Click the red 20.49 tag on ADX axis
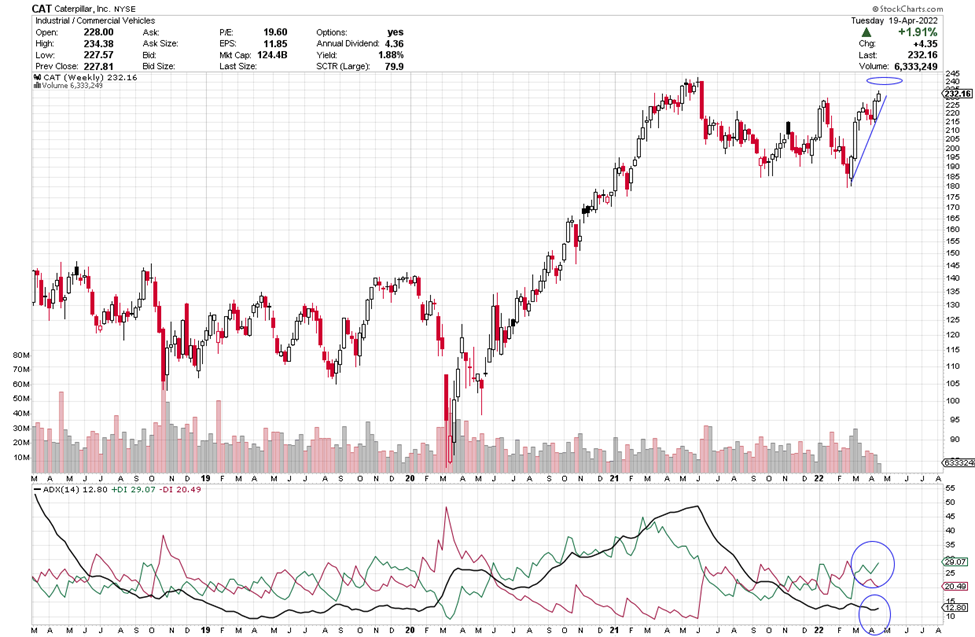 point(956,586)
